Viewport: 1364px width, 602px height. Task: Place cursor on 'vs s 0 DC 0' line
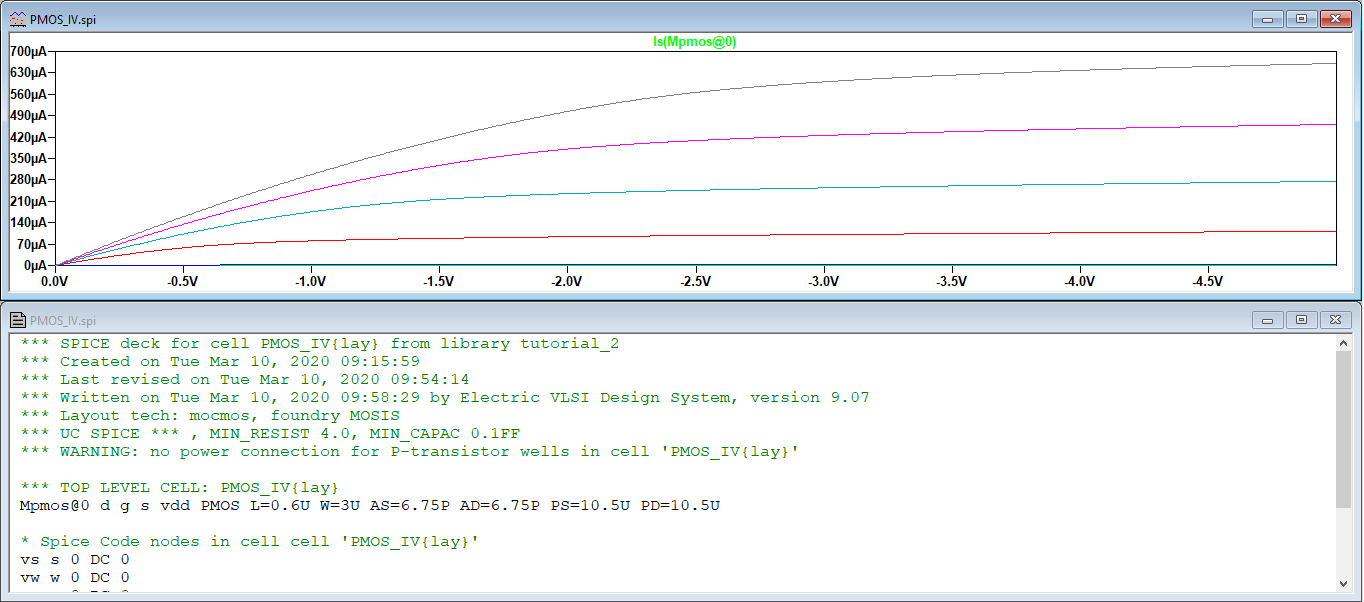point(75,560)
